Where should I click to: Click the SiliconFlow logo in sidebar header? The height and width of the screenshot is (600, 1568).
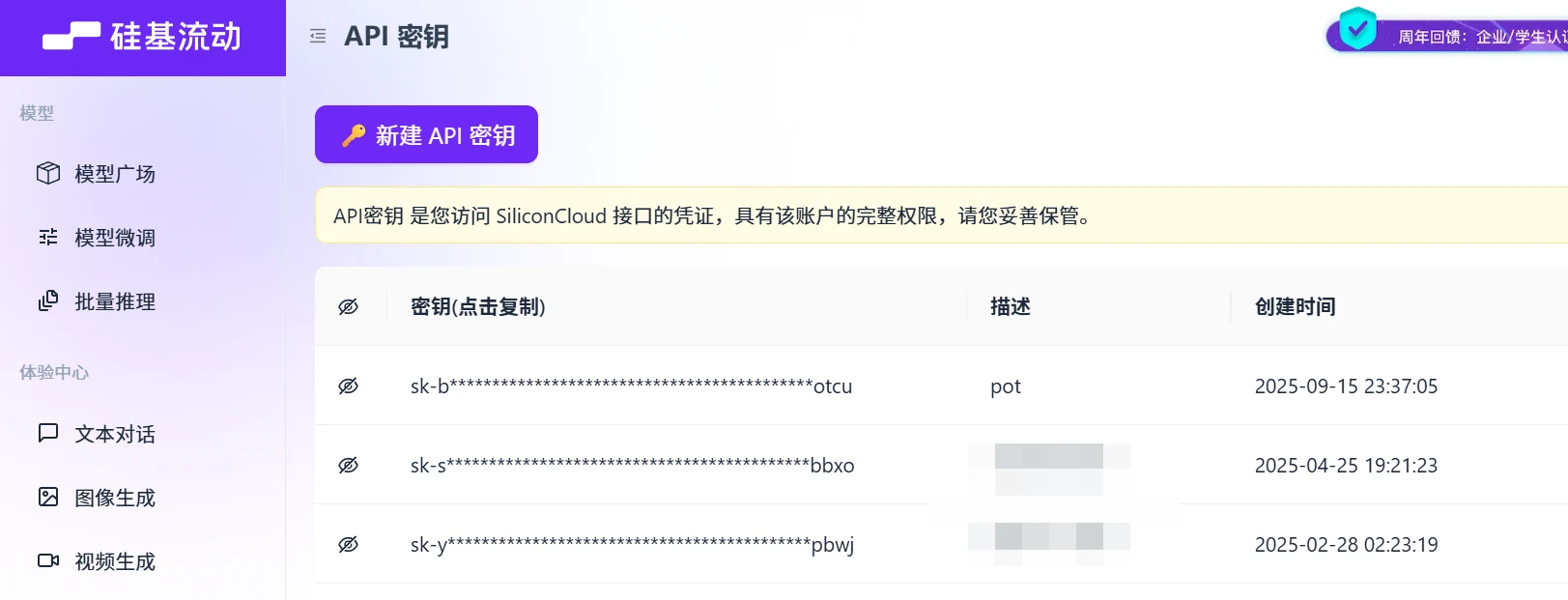click(142, 37)
